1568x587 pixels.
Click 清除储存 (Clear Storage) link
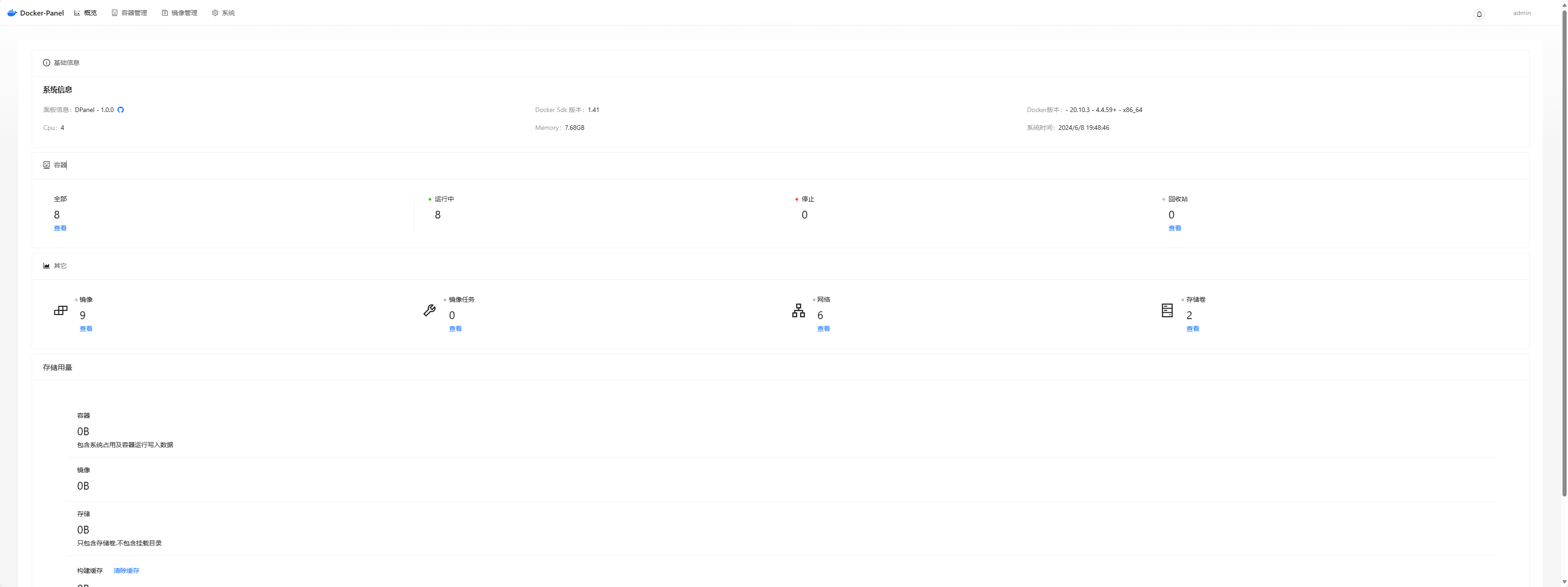point(126,570)
